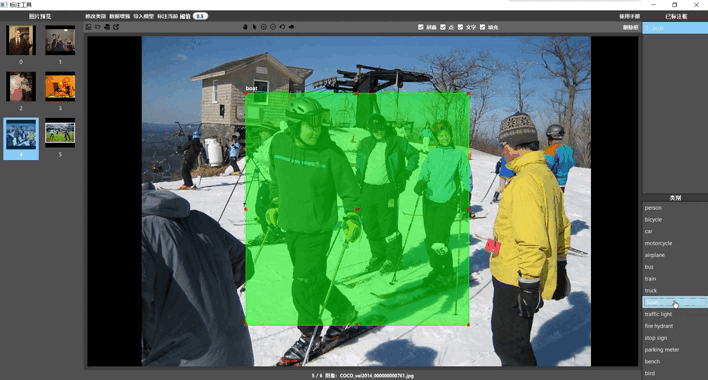Click the 0.5 threshold value field
The height and width of the screenshot is (380, 708).
tap(200, 16)
